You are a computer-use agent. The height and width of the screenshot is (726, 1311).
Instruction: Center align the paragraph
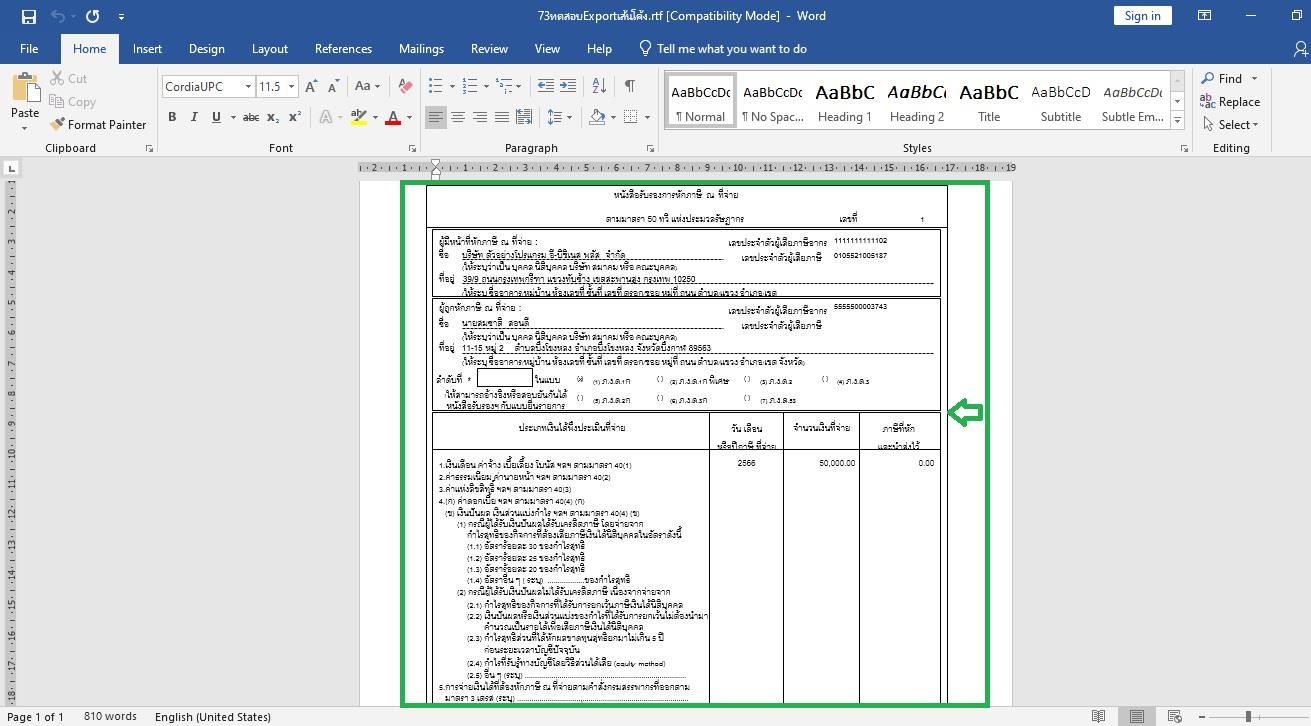point(458,117)
